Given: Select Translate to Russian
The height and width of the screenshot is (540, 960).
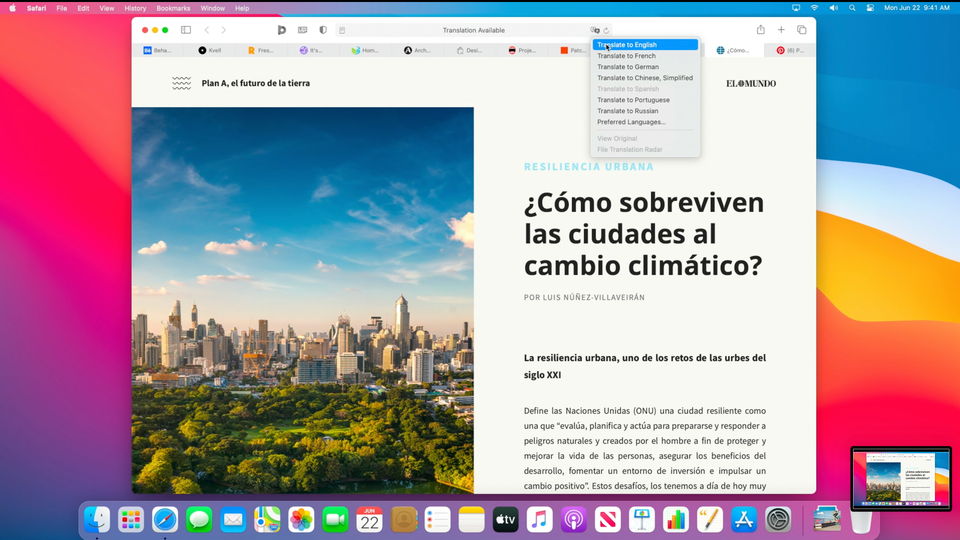Looking at the screenshot, I should tap(645, 111).
